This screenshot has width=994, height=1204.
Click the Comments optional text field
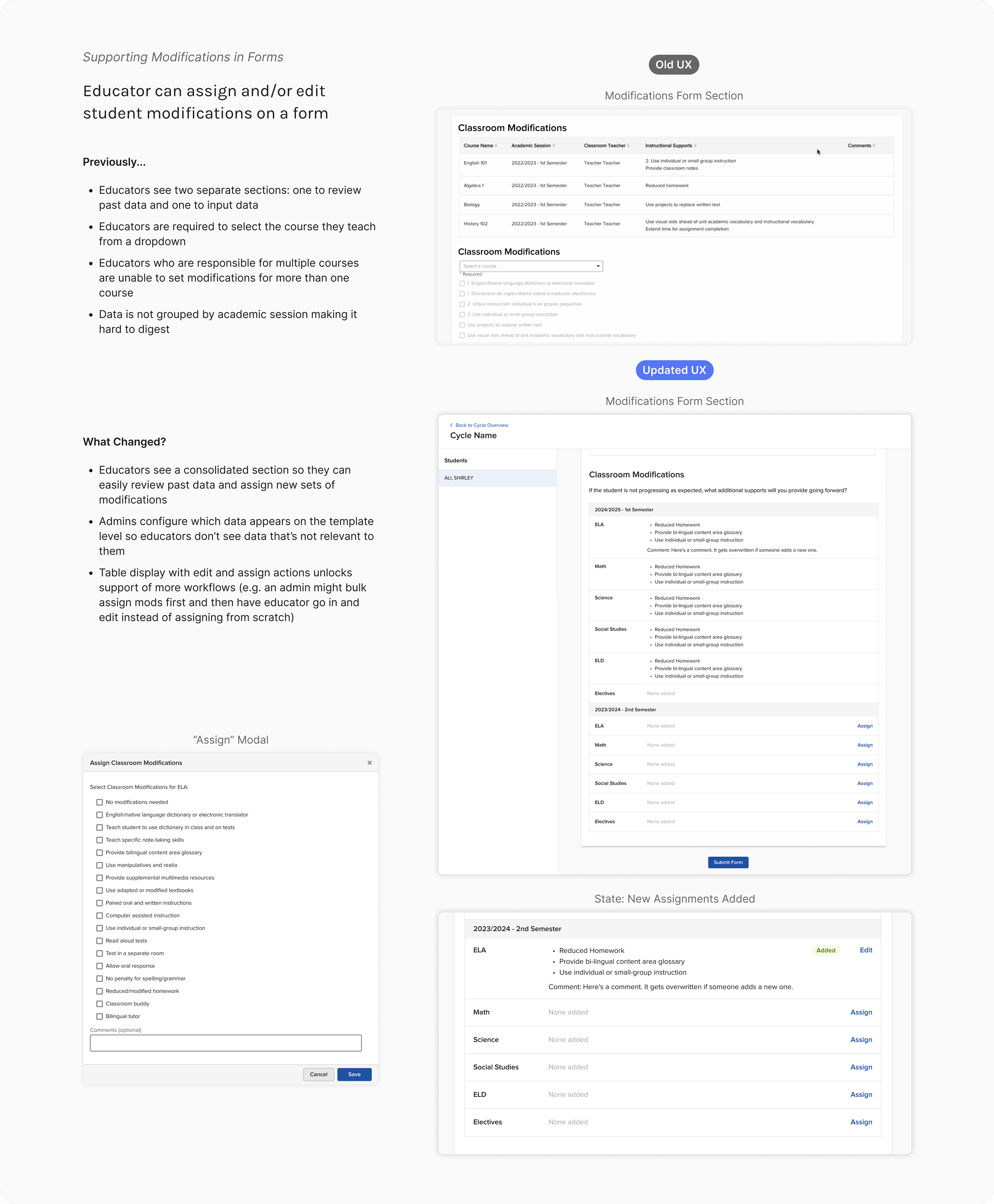[x=225, y=1043]
